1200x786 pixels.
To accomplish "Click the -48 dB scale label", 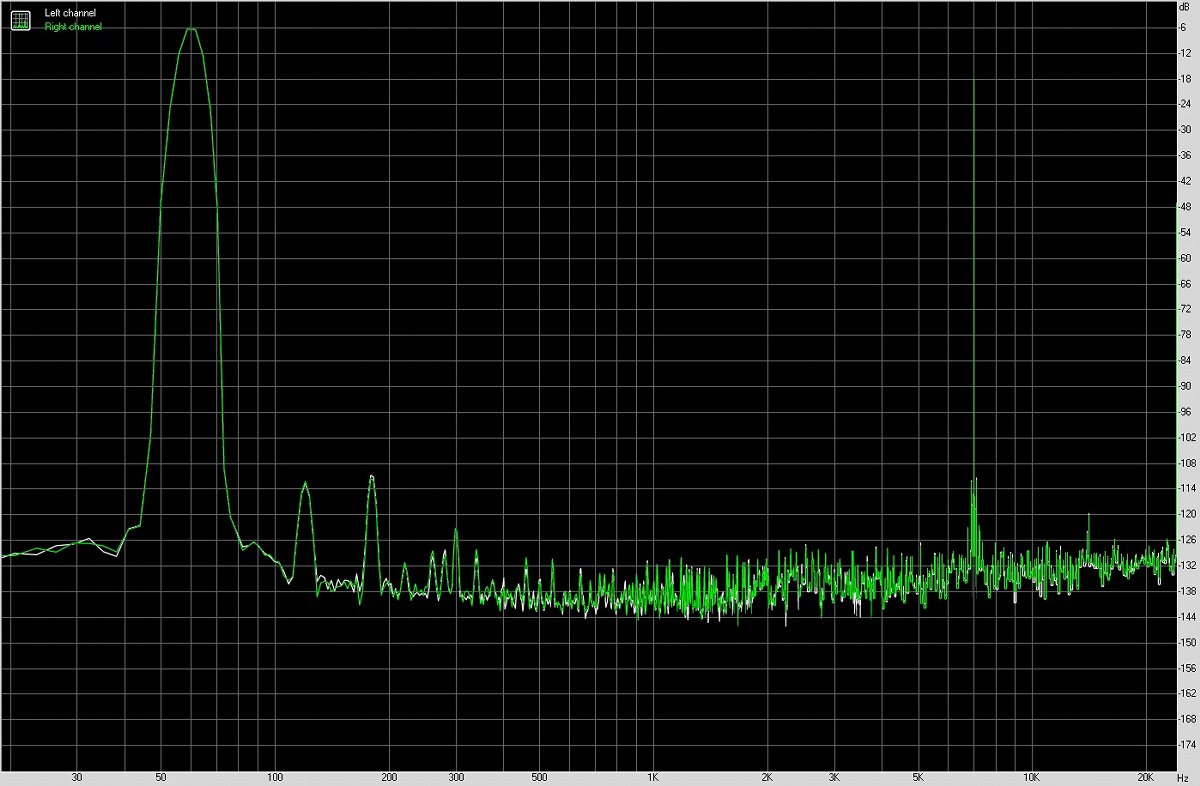I will [1184, 207].
